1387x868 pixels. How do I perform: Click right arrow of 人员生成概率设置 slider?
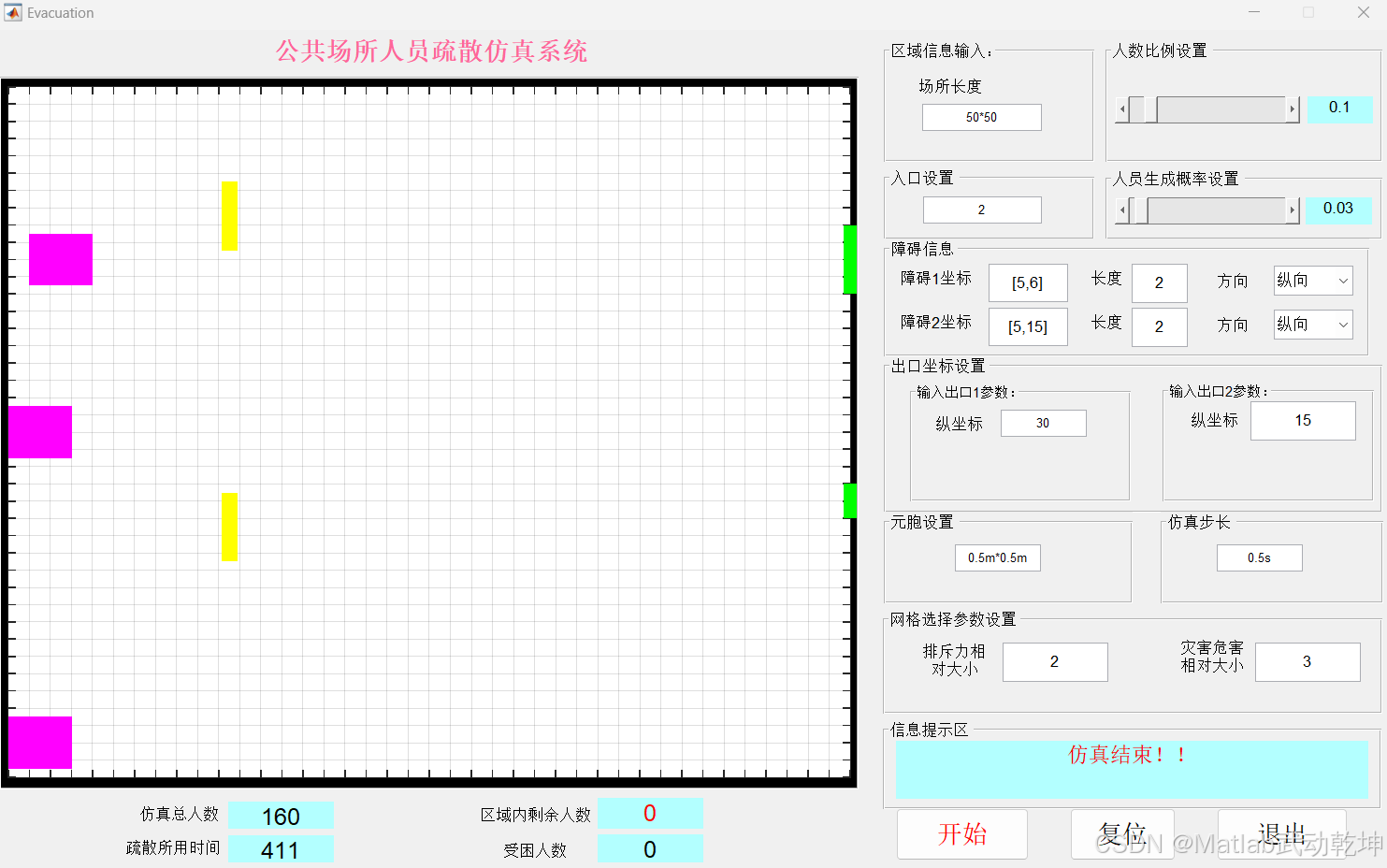(x=1292, y=210)
